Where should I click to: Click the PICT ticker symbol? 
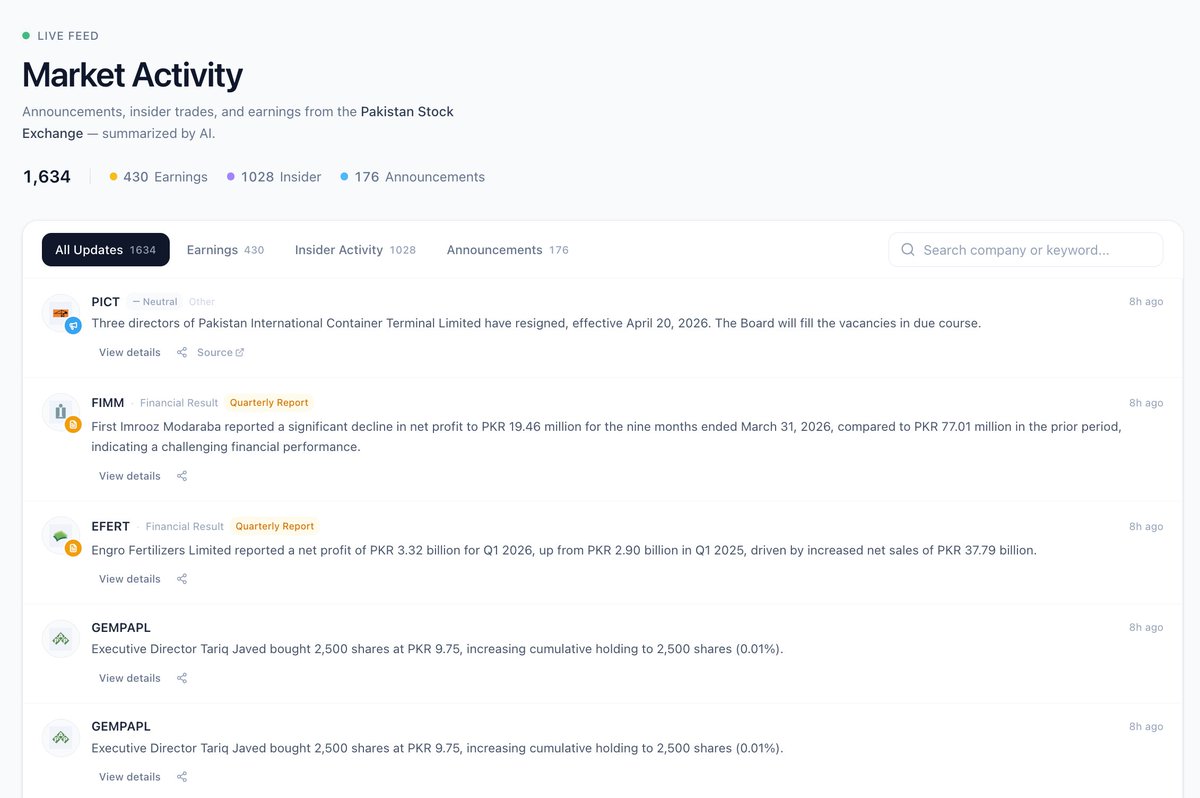click(105, 302)
